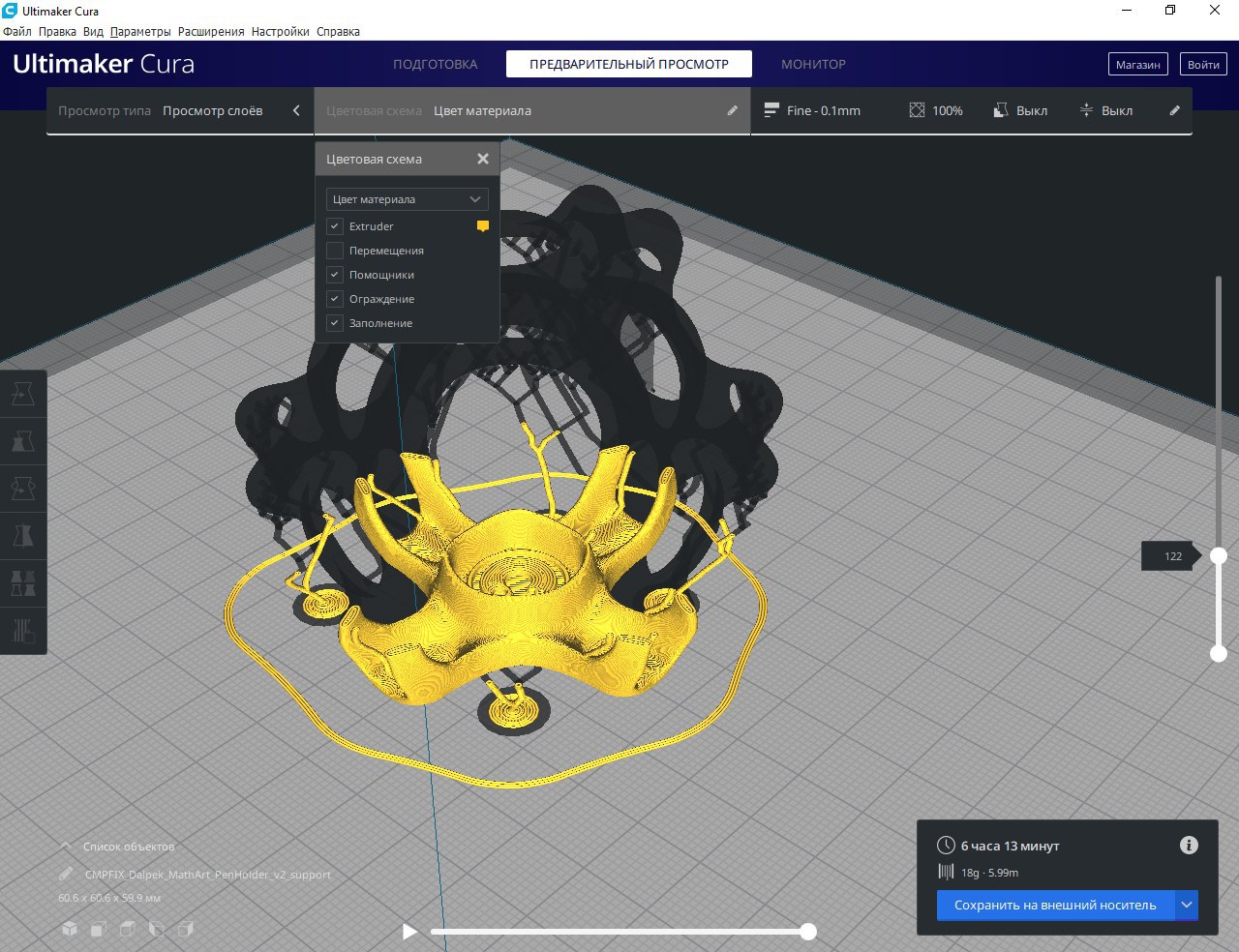Image resolution: width=1239 pixels, height=952 pixels.
Task: Open the Правка menu
Action: coord(57,31)
